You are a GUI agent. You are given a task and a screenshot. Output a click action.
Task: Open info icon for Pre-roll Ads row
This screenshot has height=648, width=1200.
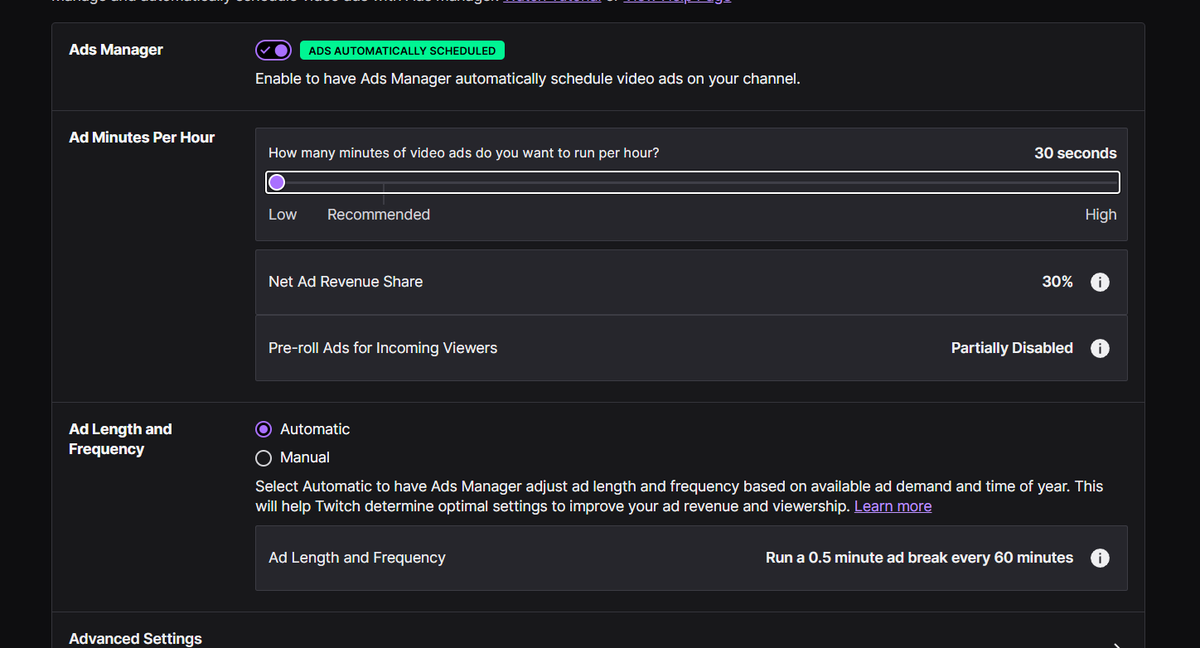[1100, 348]
